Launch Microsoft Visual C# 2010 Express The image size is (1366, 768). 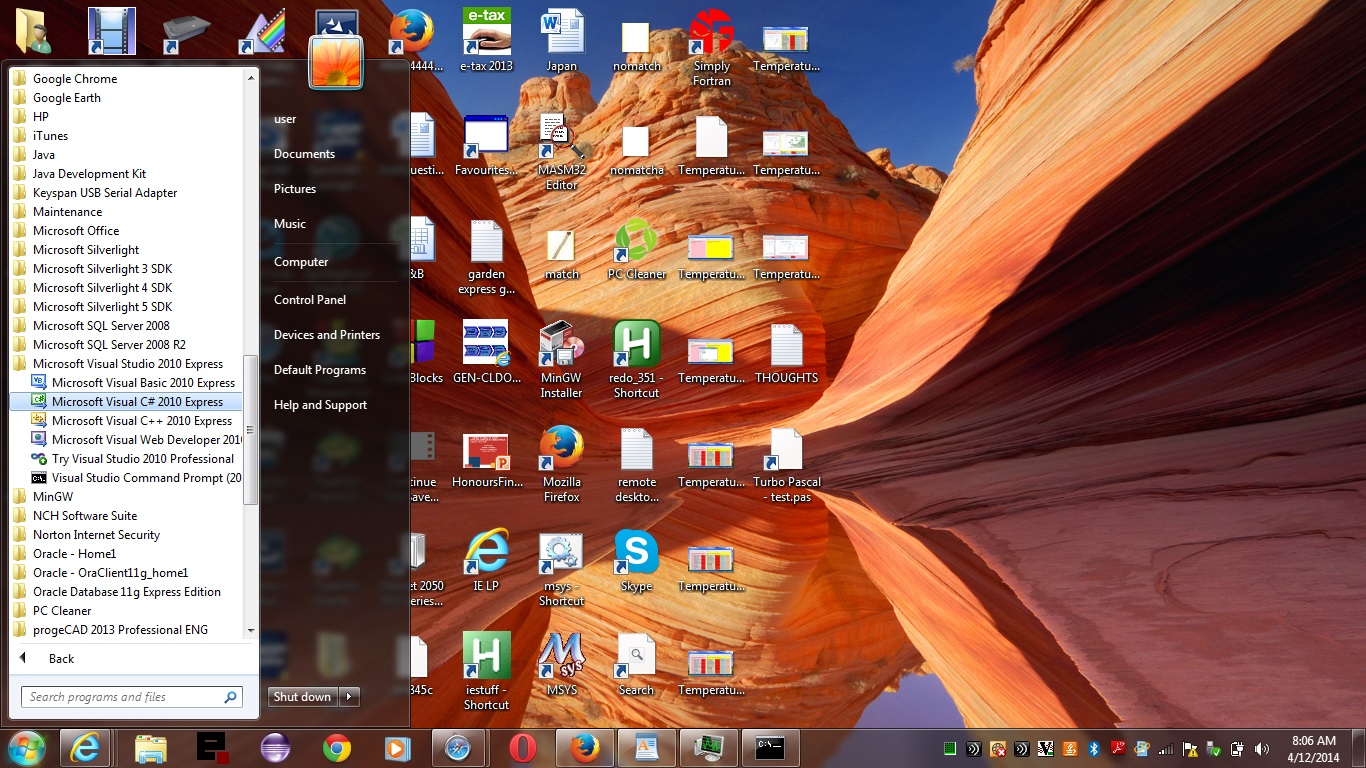(x=137, y=402)
